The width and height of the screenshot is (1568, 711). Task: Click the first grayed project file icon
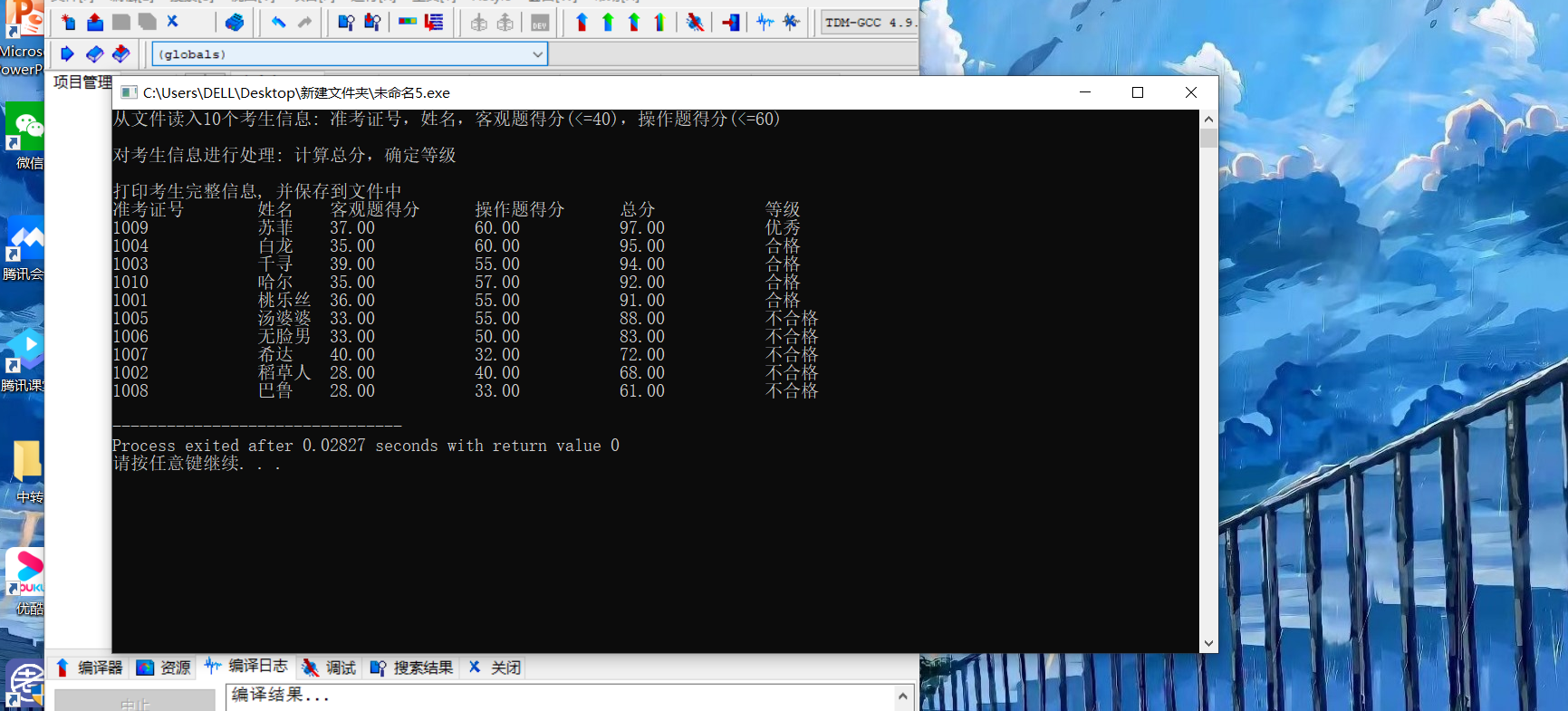(x=479, y=23)
